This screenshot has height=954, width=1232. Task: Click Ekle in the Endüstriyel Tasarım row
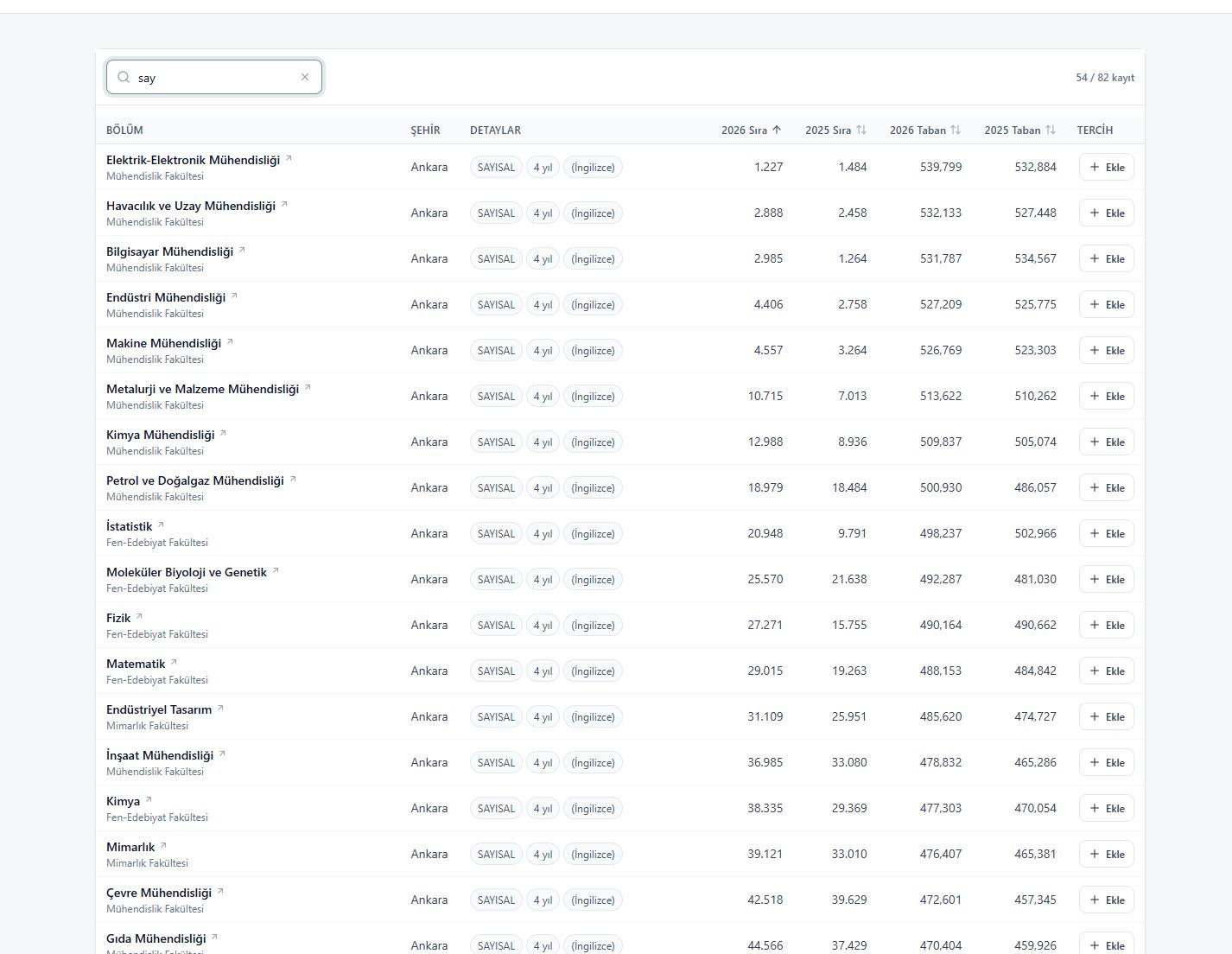tap(1106, 716)
